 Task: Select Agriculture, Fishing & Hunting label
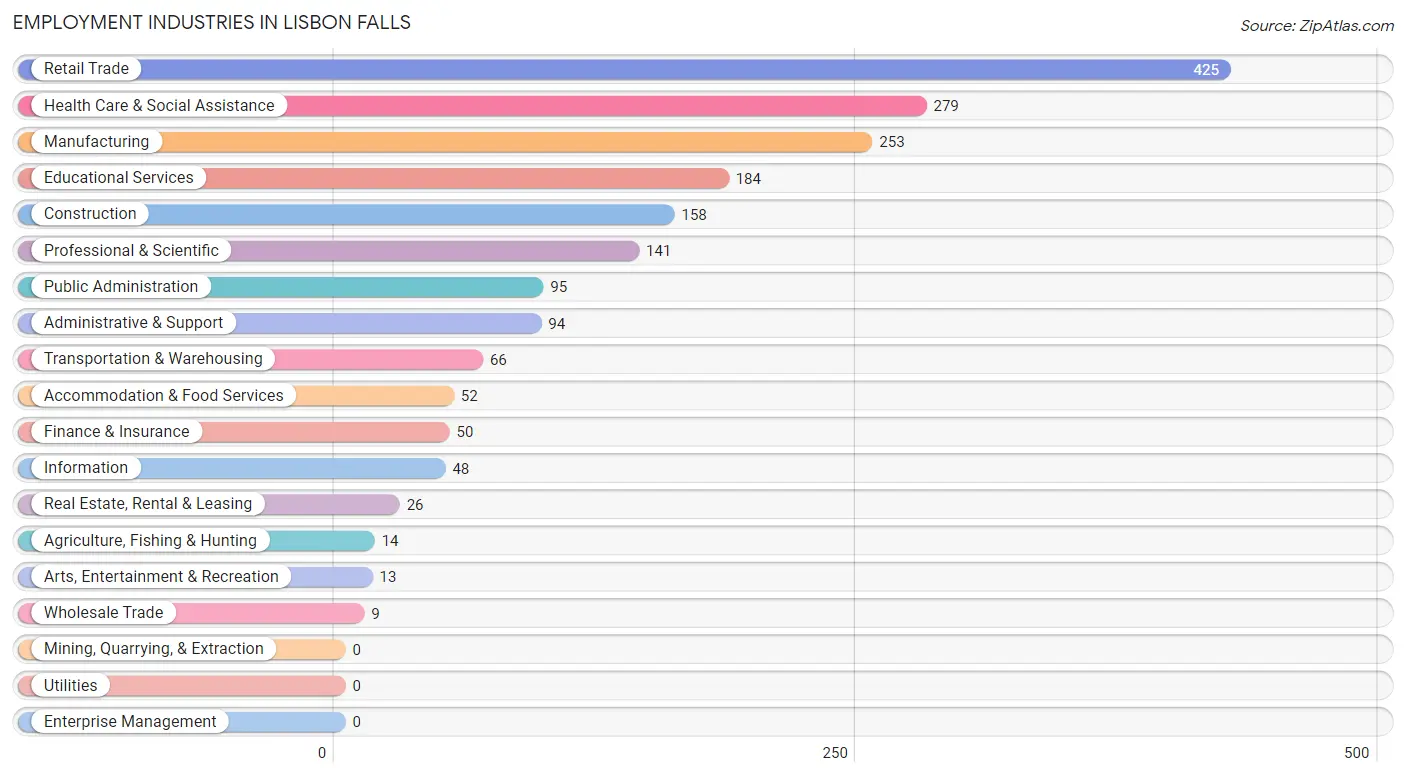[150, 540]
